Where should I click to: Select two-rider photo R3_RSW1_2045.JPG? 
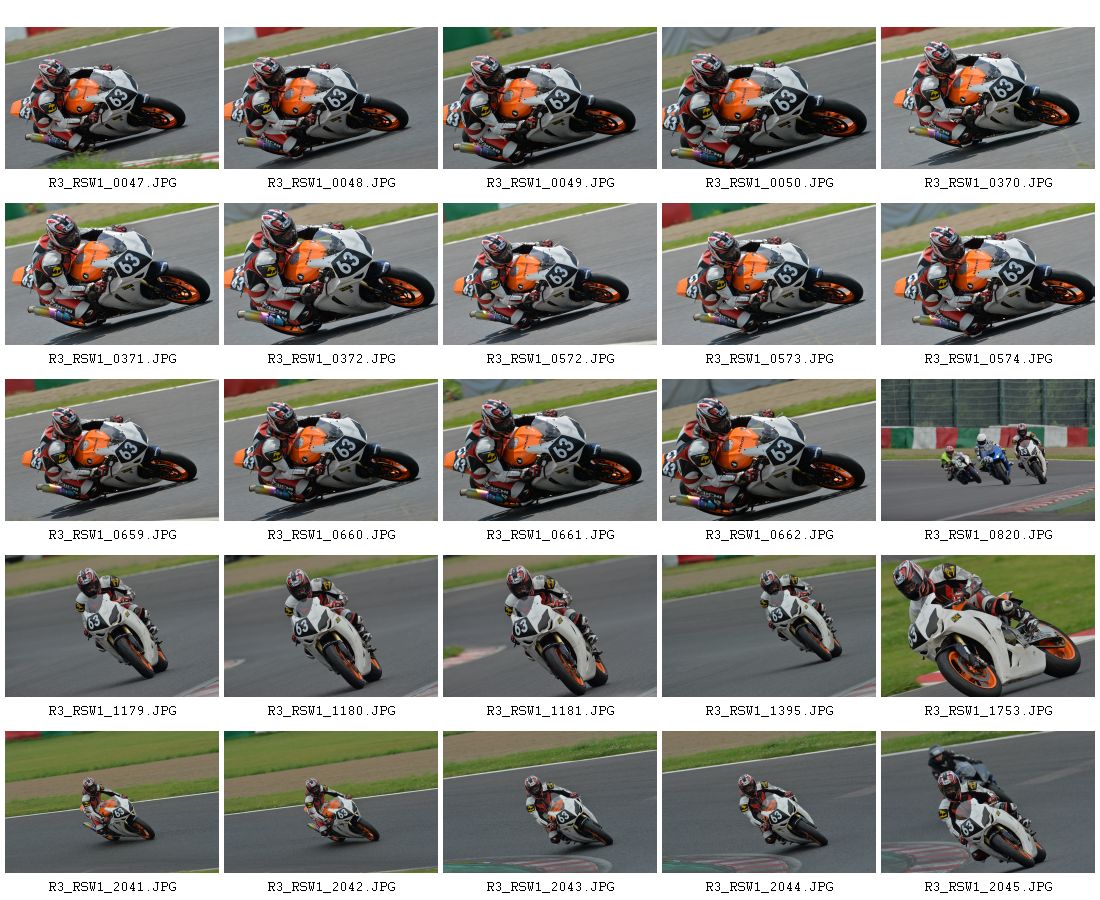(987, 802)
